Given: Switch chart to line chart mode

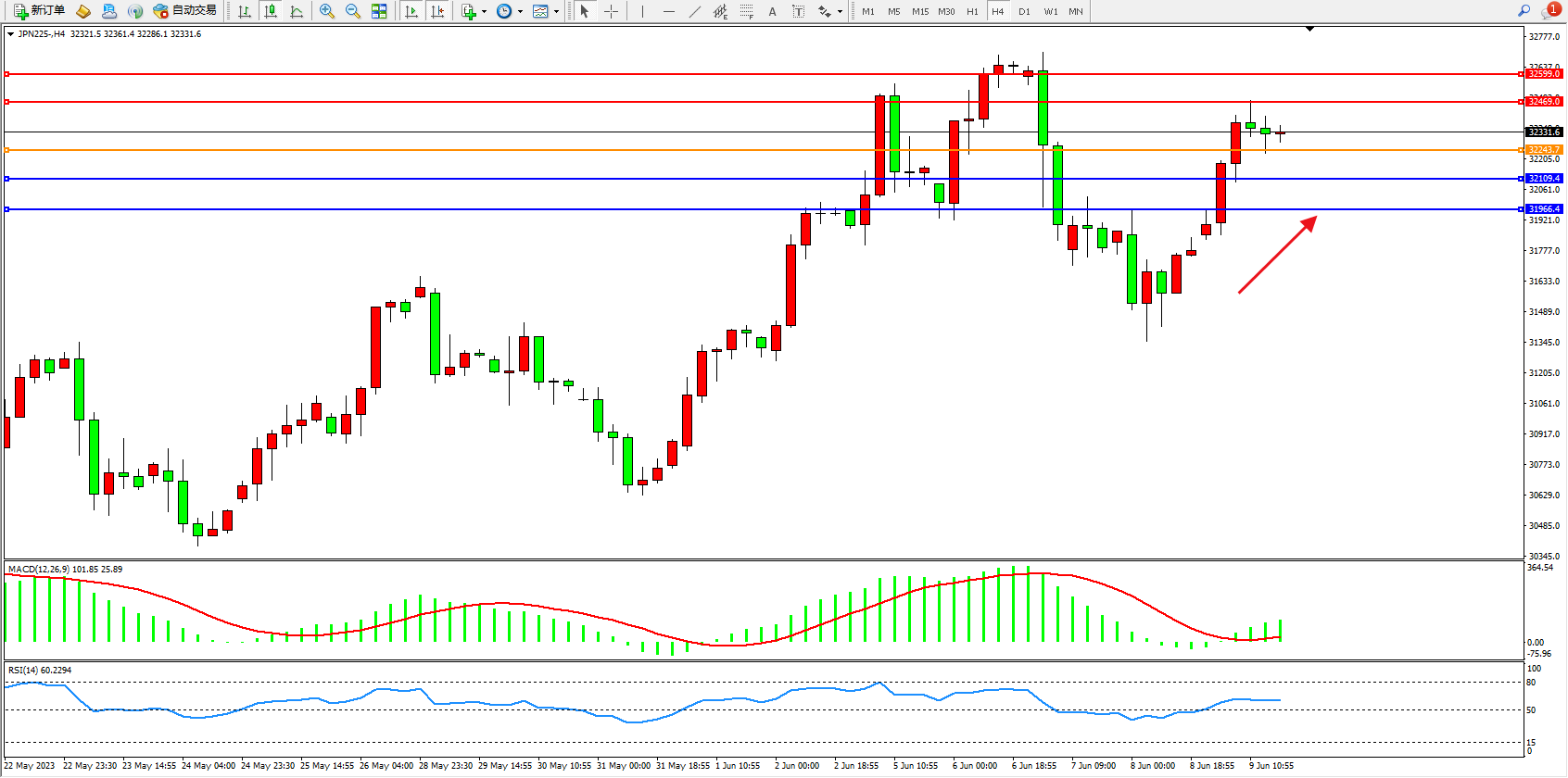Looking at the screenshot, I should click(x=297, y=11).
